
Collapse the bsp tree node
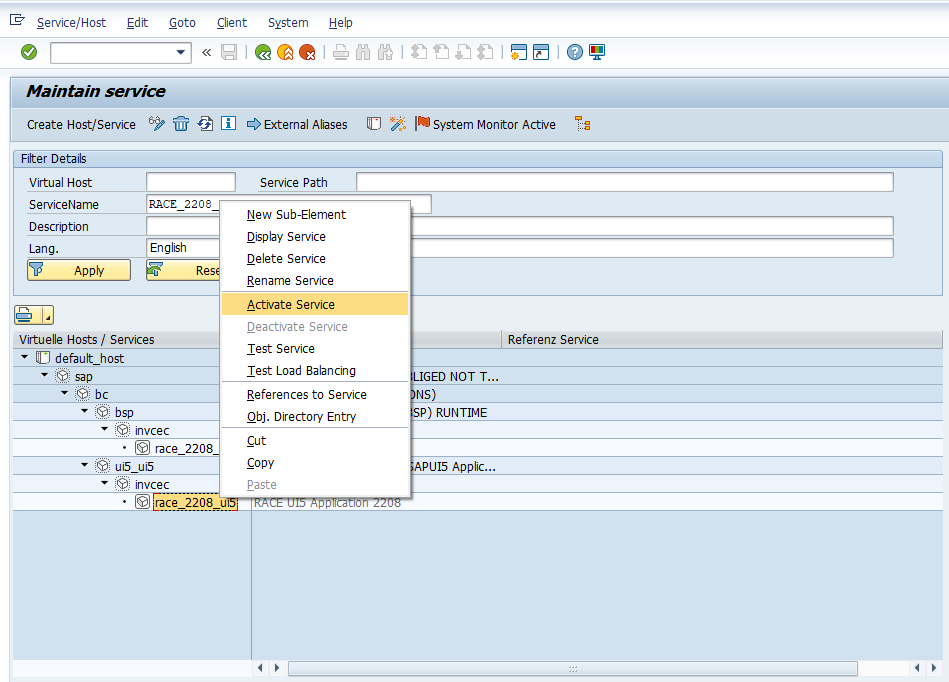coord(85,412)
